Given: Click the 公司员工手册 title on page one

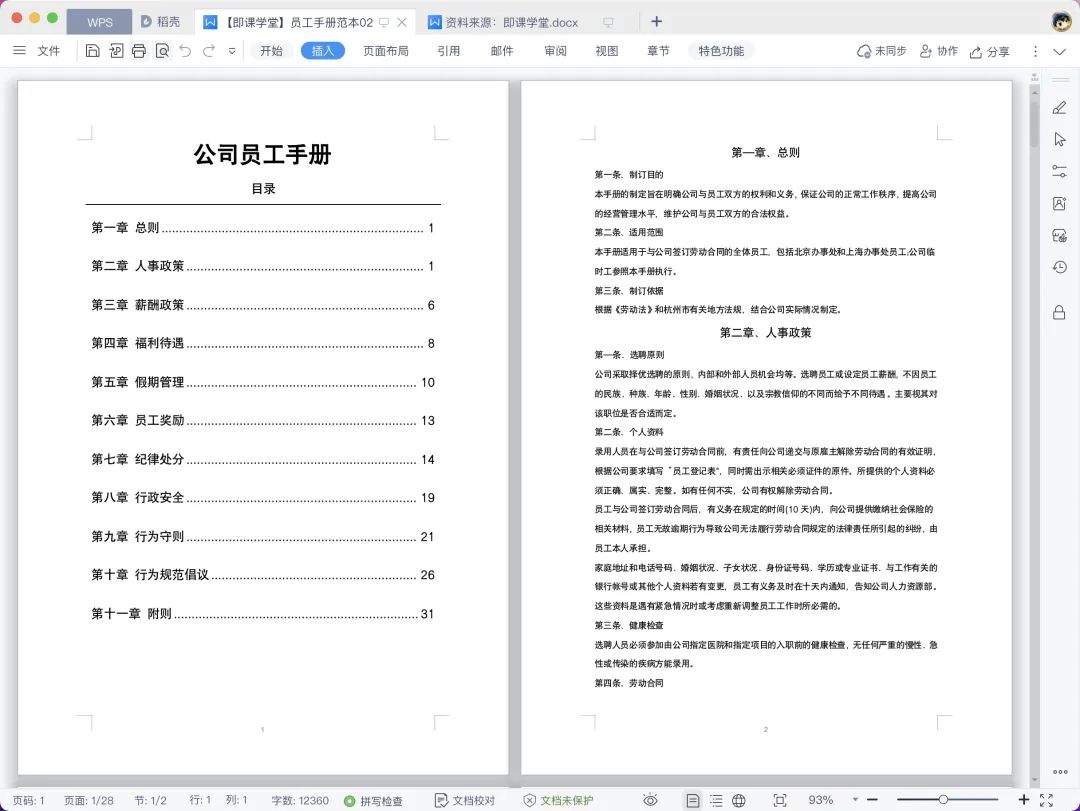Looking at the screenshot, I should [x=262, y=154].
